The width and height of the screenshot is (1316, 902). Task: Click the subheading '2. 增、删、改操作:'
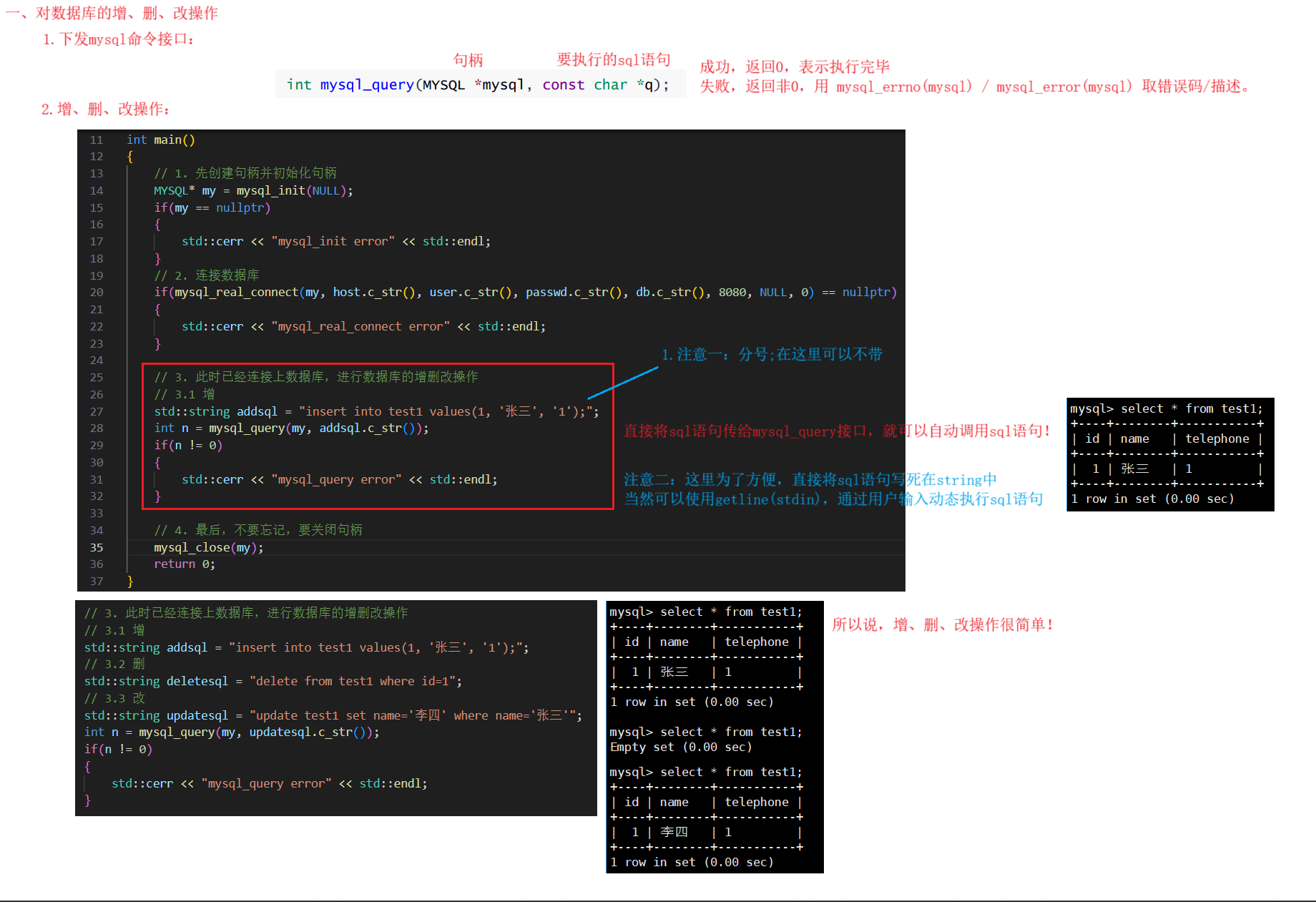tap(105, 109)
